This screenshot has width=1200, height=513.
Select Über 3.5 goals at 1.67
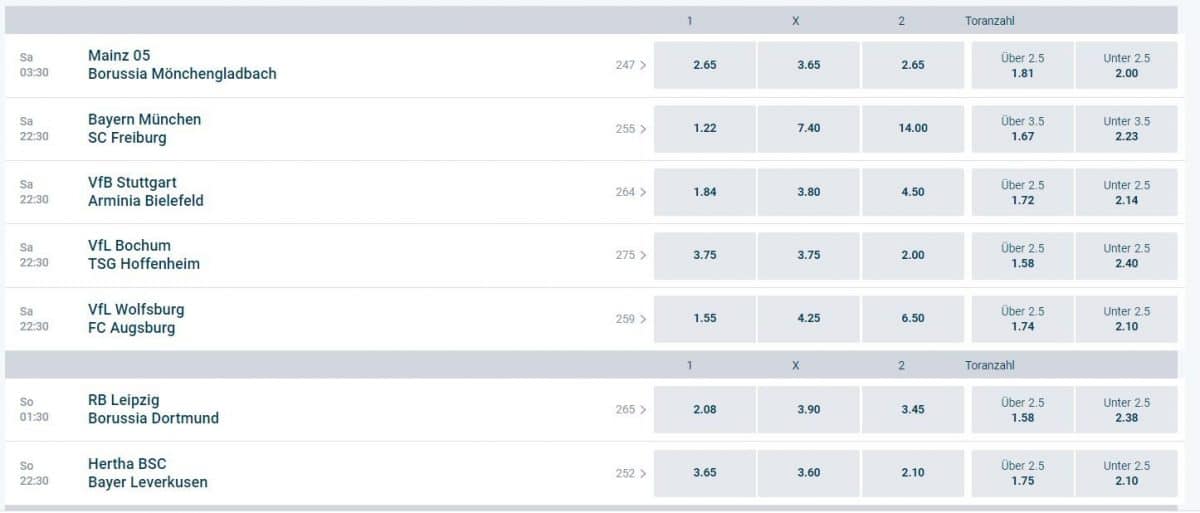[1022, 128]
